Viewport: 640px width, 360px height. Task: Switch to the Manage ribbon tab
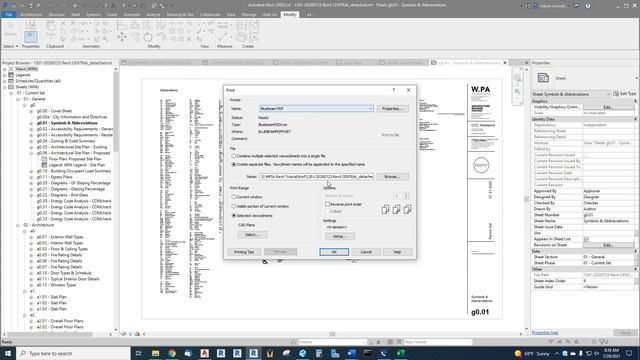(x=249, y=14)
